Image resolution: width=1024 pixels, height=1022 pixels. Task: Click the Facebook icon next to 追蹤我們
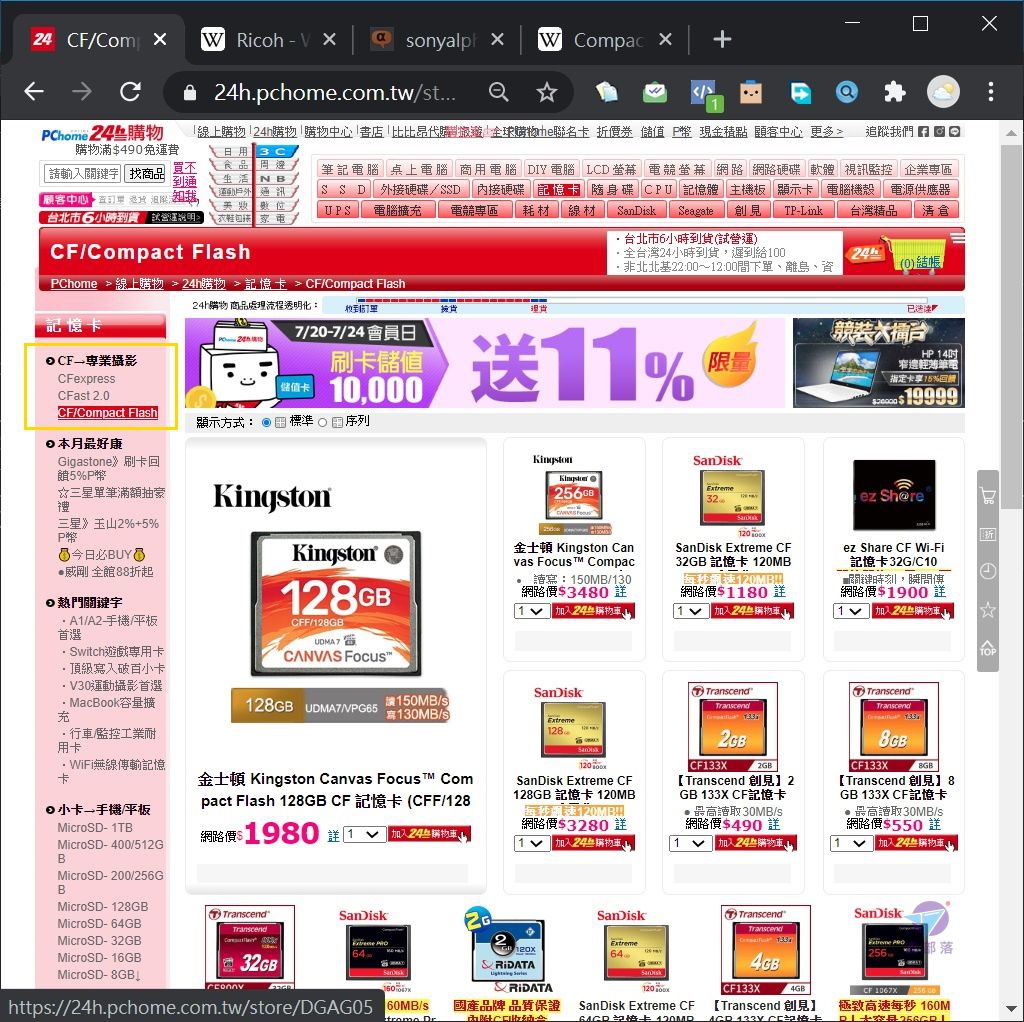pos(923,131)
